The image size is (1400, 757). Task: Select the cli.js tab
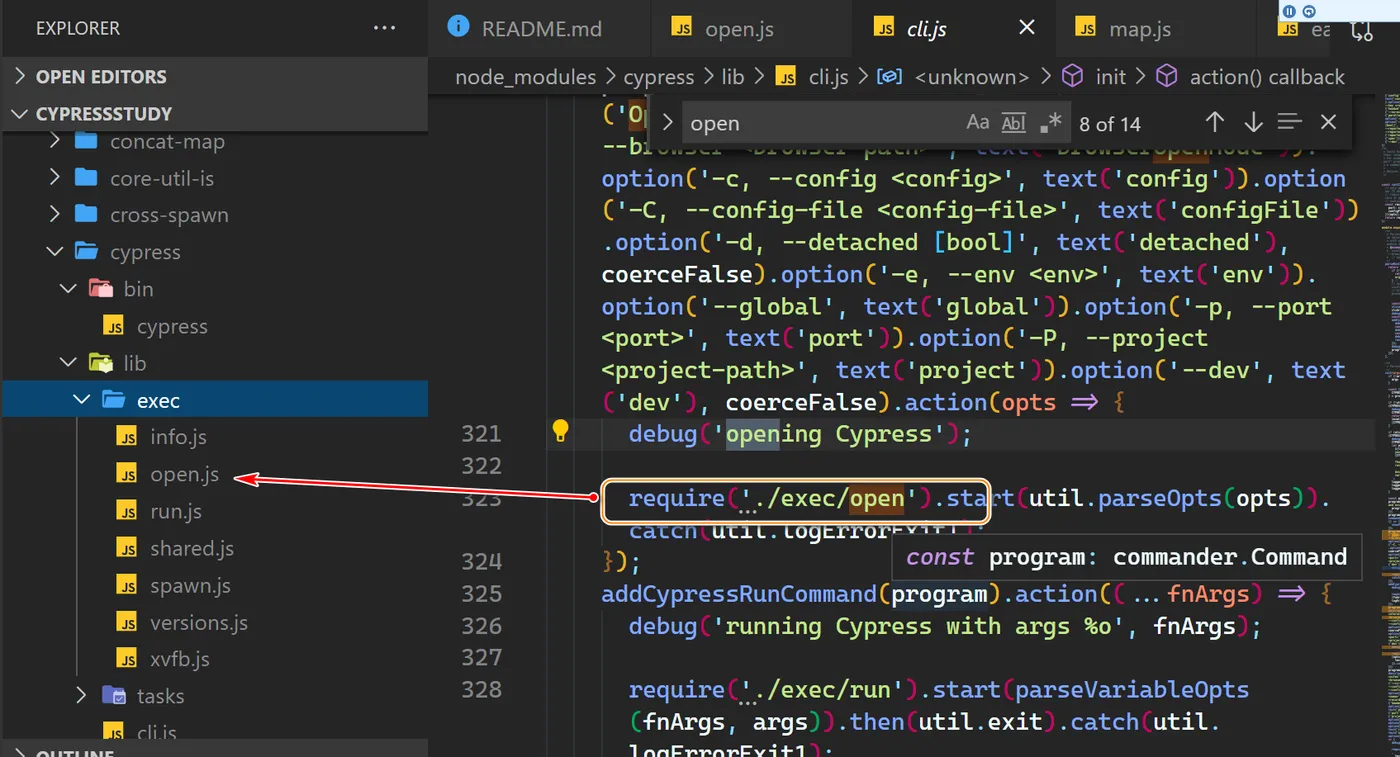pyautogui.click(x=926, y=28)
